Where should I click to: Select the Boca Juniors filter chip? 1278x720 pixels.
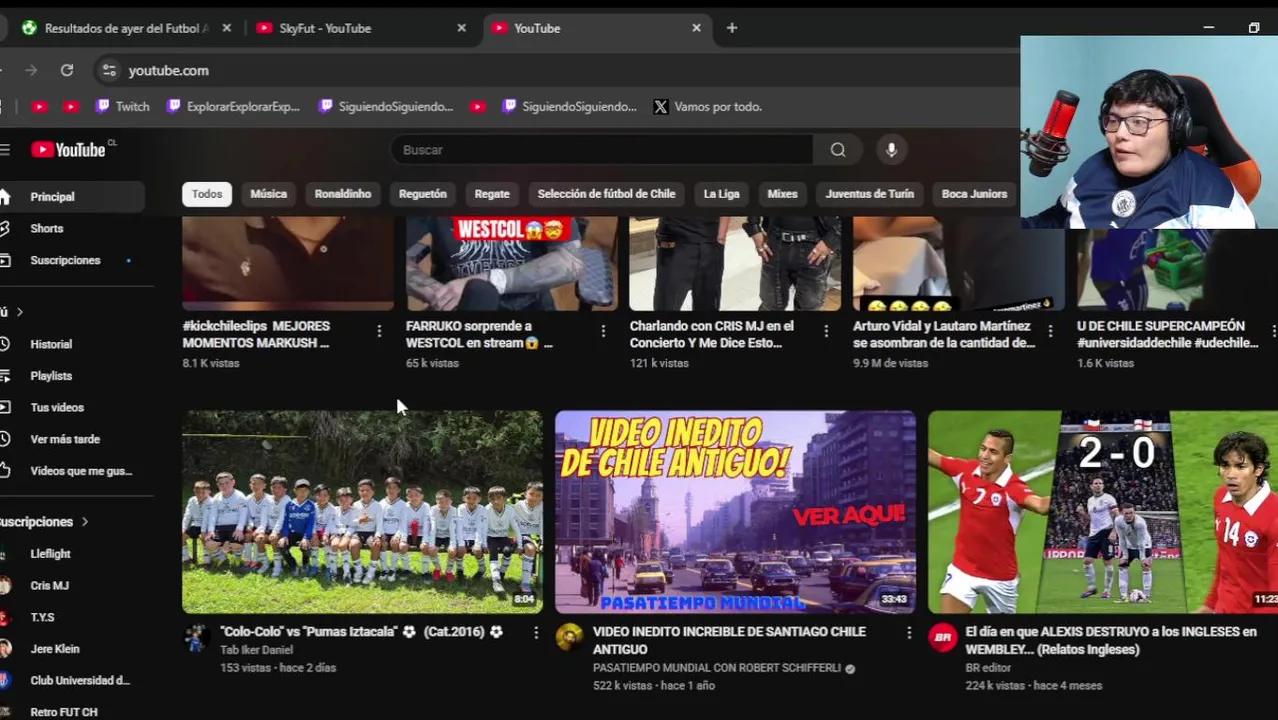click(974, 194)
